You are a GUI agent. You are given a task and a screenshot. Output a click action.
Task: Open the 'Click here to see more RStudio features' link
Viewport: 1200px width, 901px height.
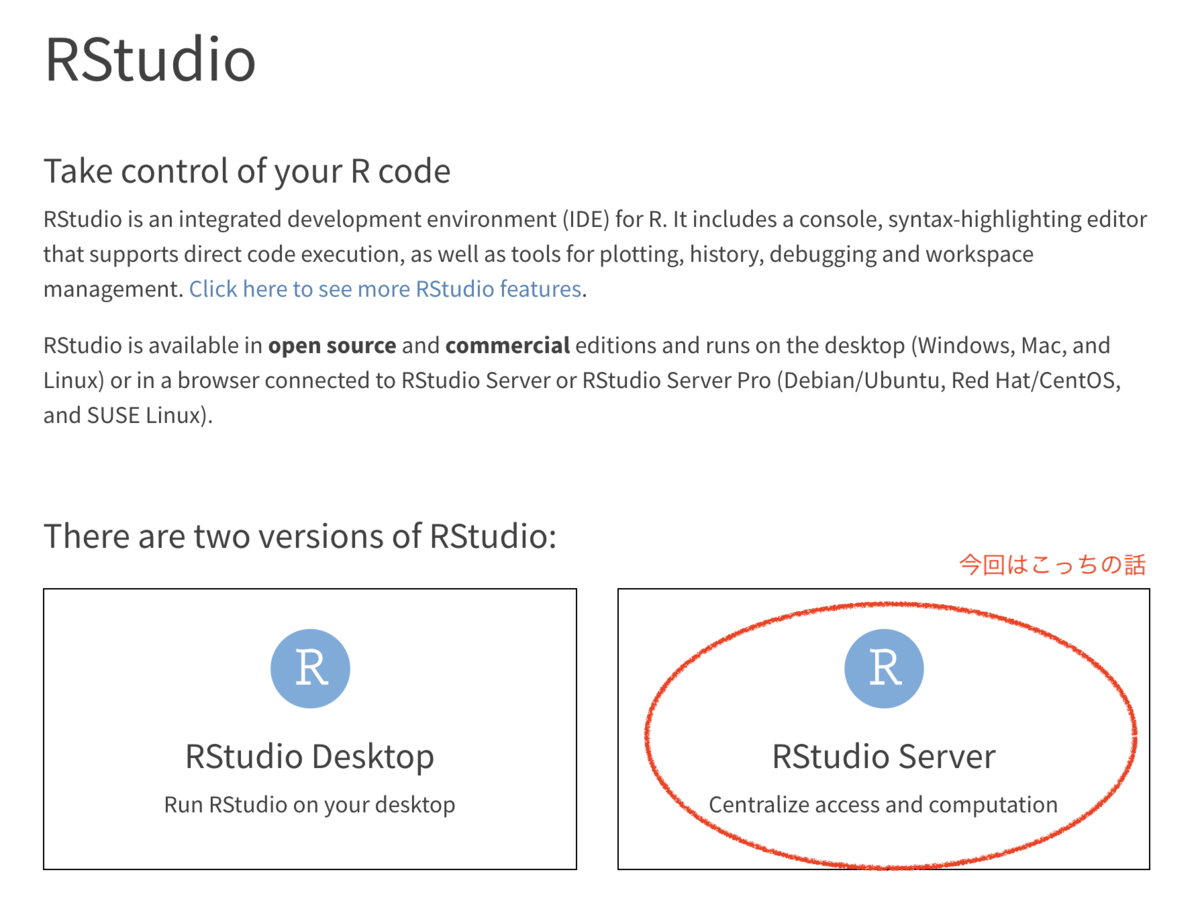click(x=385, y=290)
